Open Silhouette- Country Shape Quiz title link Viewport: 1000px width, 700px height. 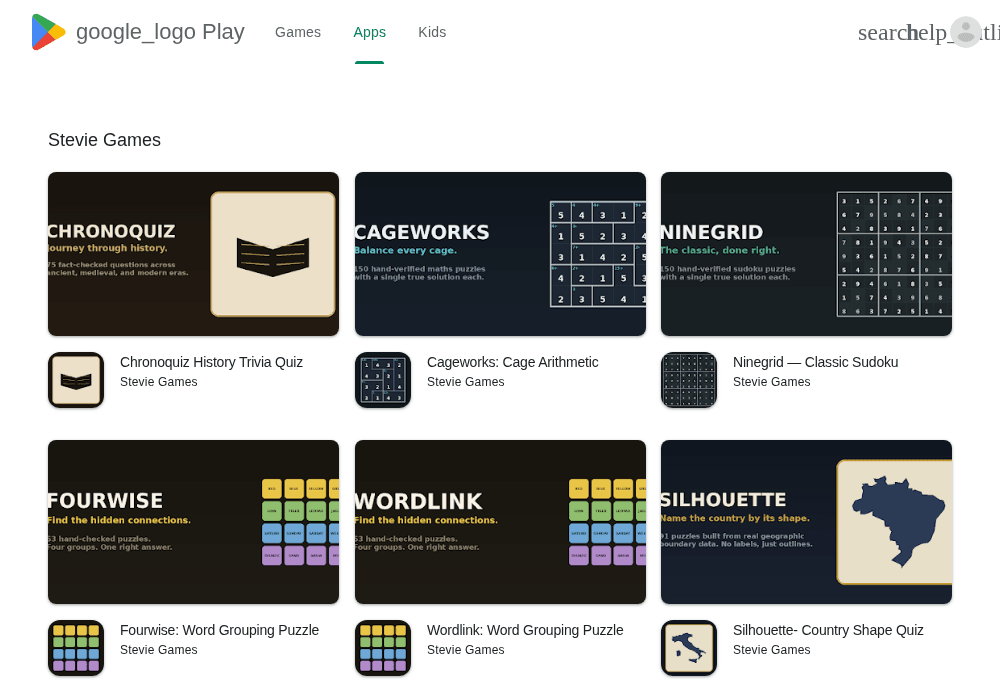pyautogui.click(x=828, y=630)
